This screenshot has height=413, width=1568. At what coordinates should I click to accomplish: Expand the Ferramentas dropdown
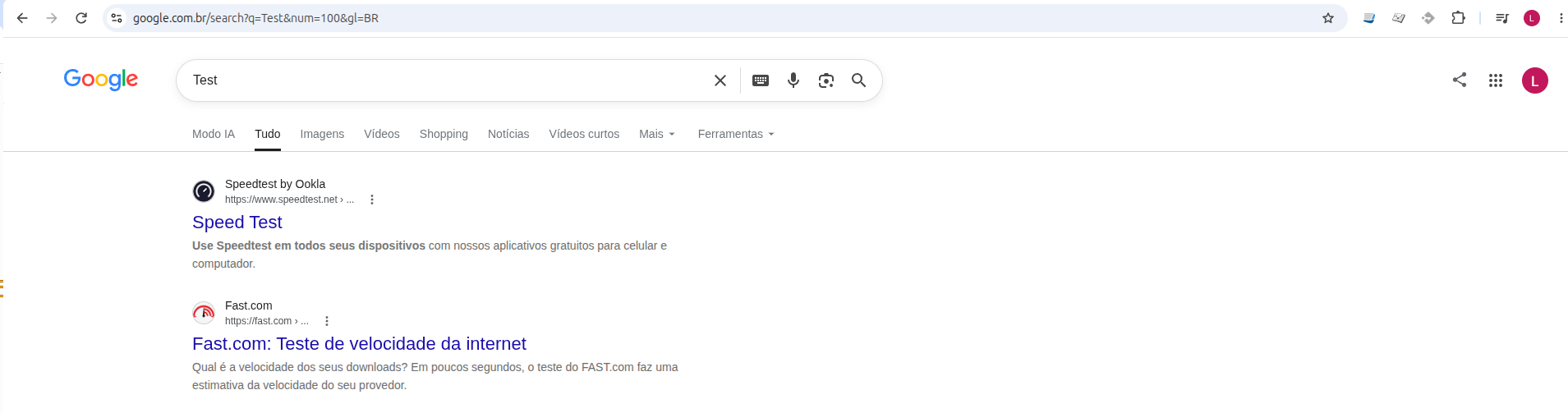pyautogui.click(x=736, y=134)
